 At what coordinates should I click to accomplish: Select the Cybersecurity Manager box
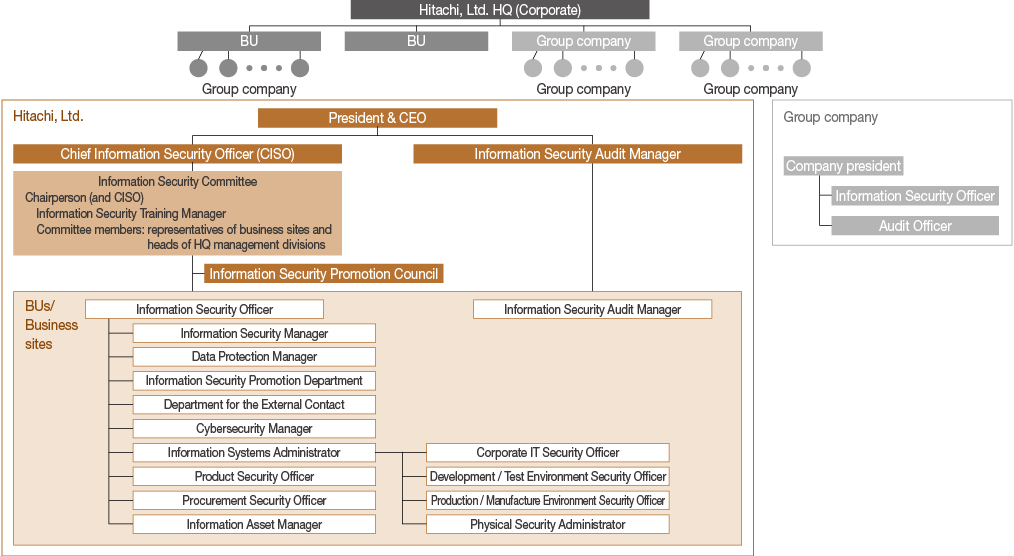tap(254, 429)
